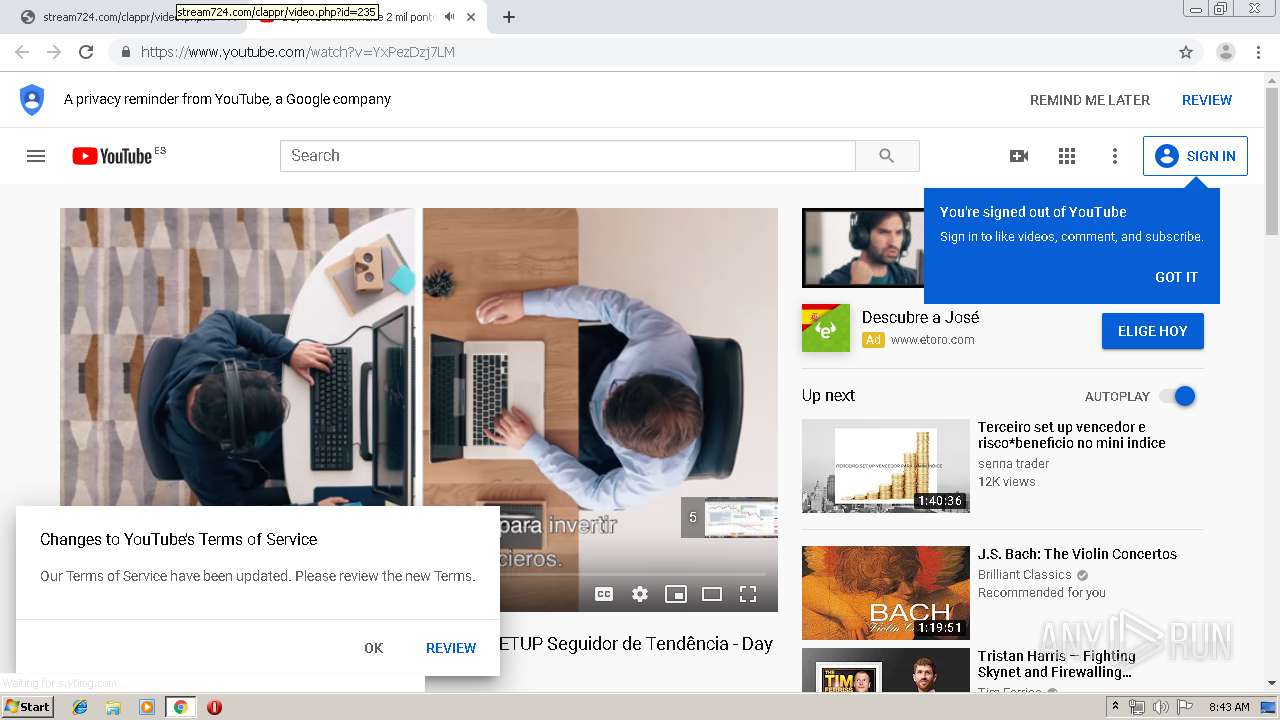Show hidden tray icons arrow
This screenshot has width=1280, height=720.
coord(1115,707)
